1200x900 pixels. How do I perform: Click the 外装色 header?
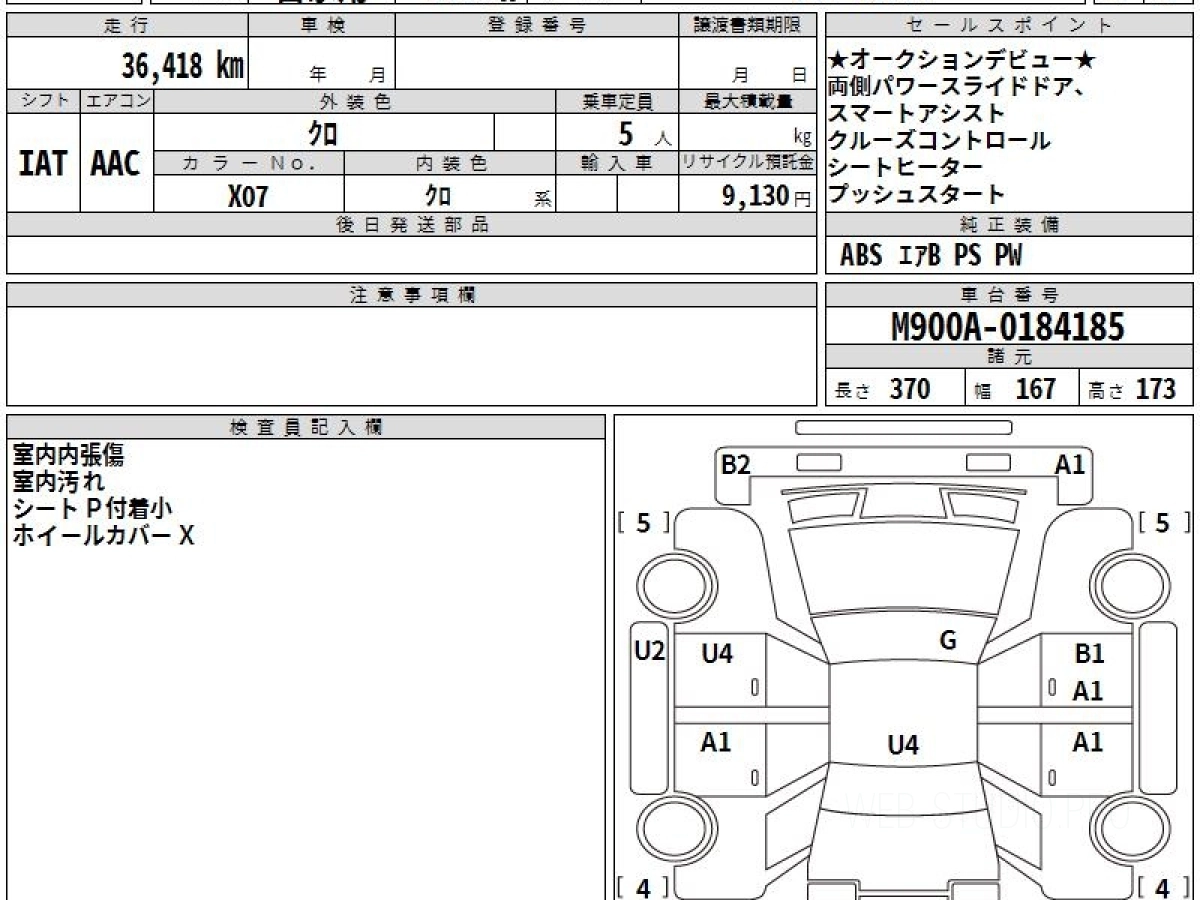coord(355,101)
